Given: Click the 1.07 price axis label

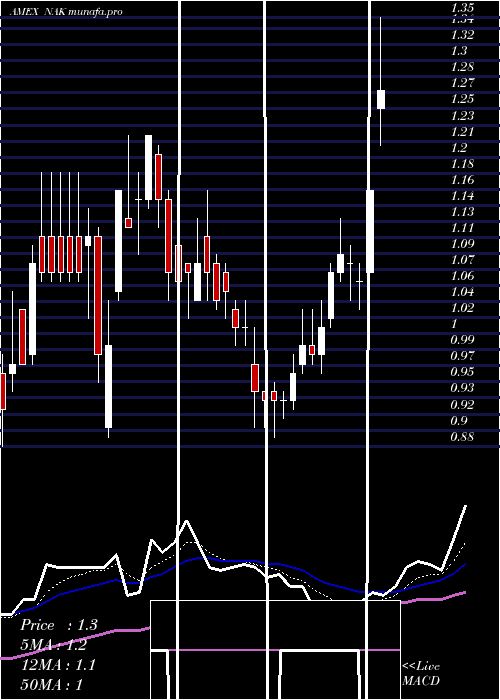Looking at the screenshot, I should (462, 260).
